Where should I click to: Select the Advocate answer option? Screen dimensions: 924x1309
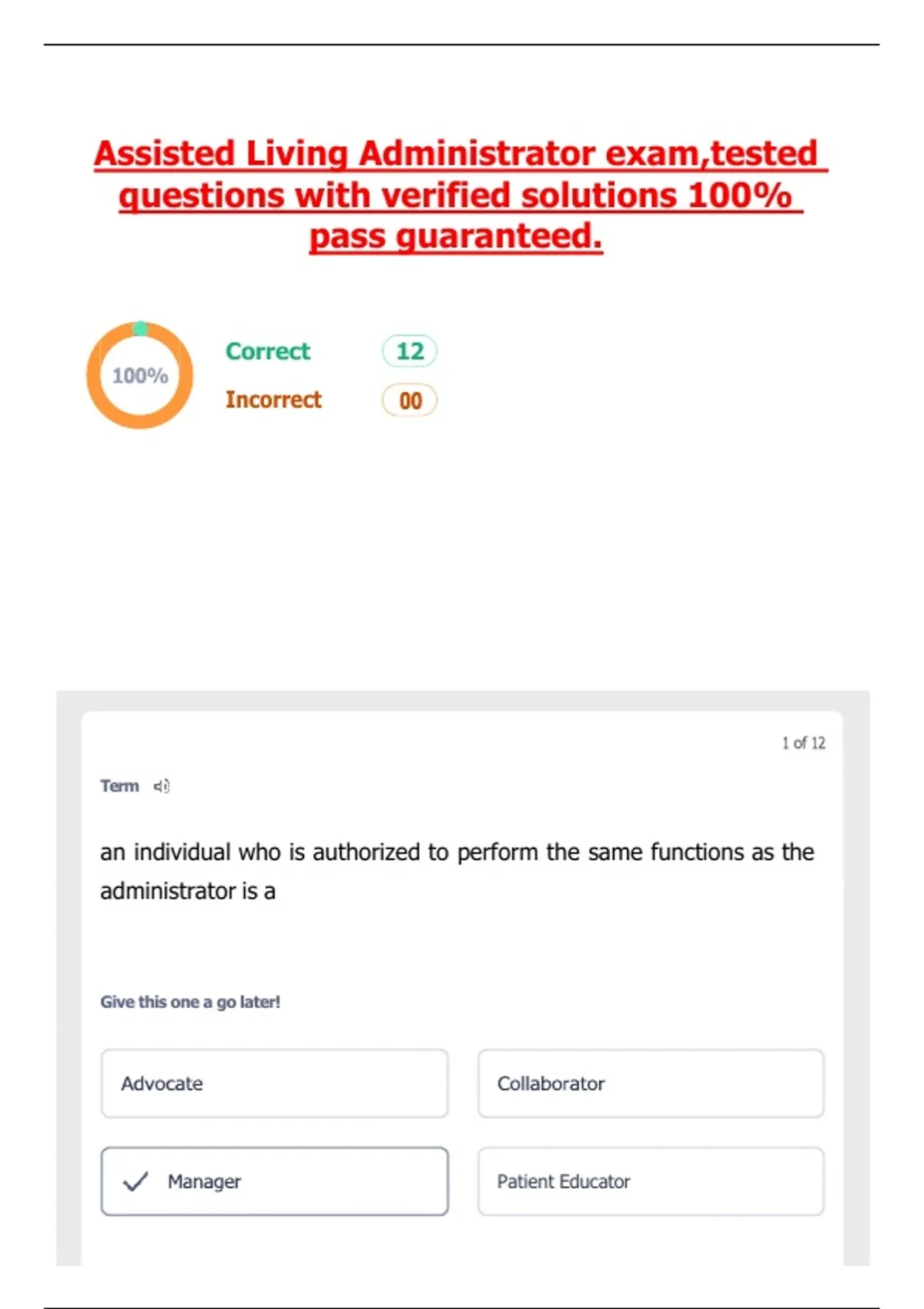[x=274, y=1083]
